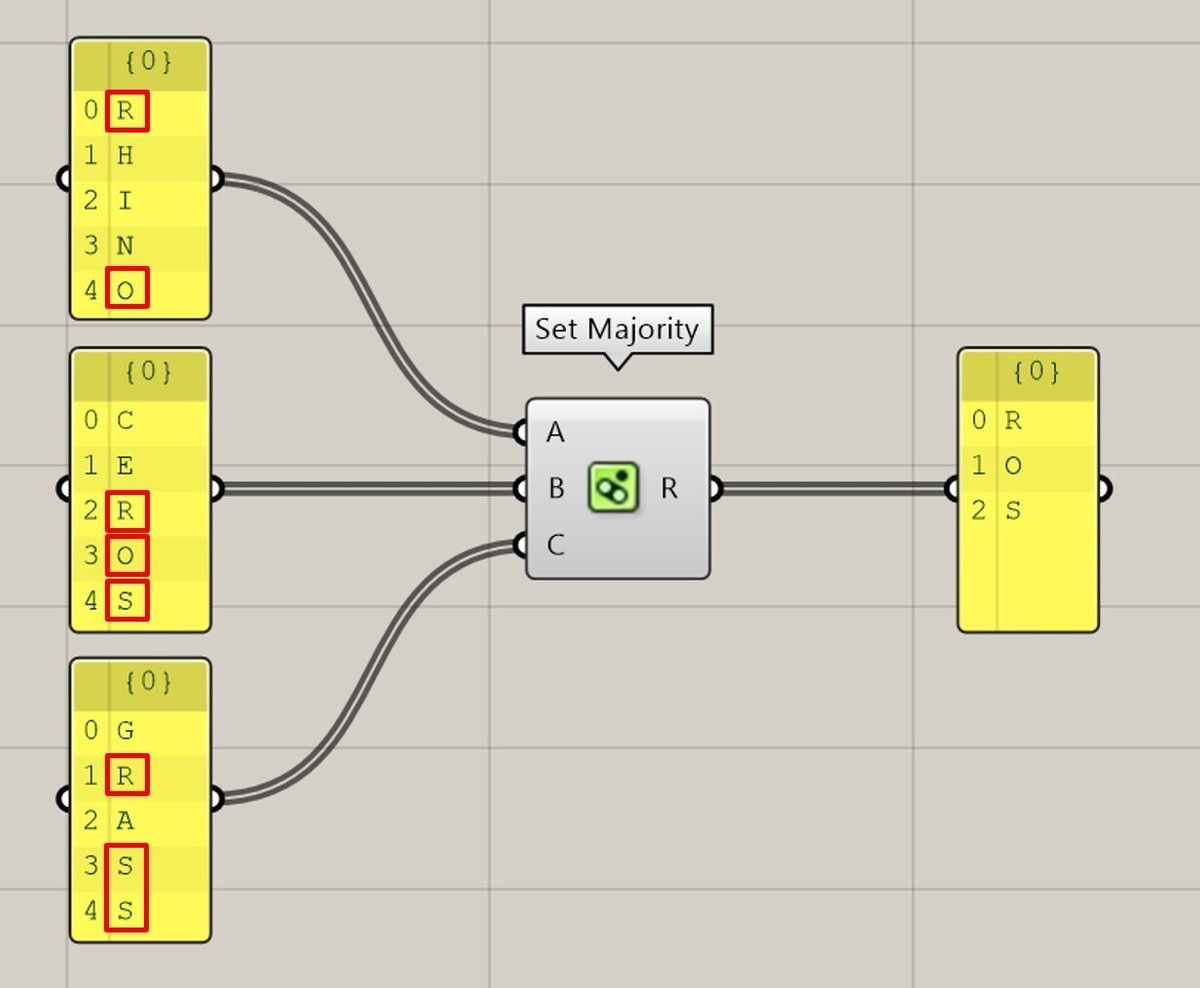
Task: Click row 4 'S' in the middle panel
Action: pos(140,601)
